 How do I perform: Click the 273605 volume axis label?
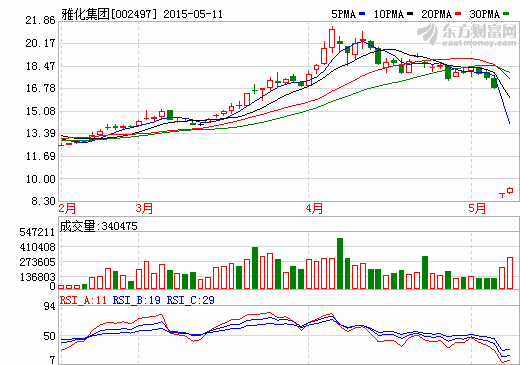[37, 262]
